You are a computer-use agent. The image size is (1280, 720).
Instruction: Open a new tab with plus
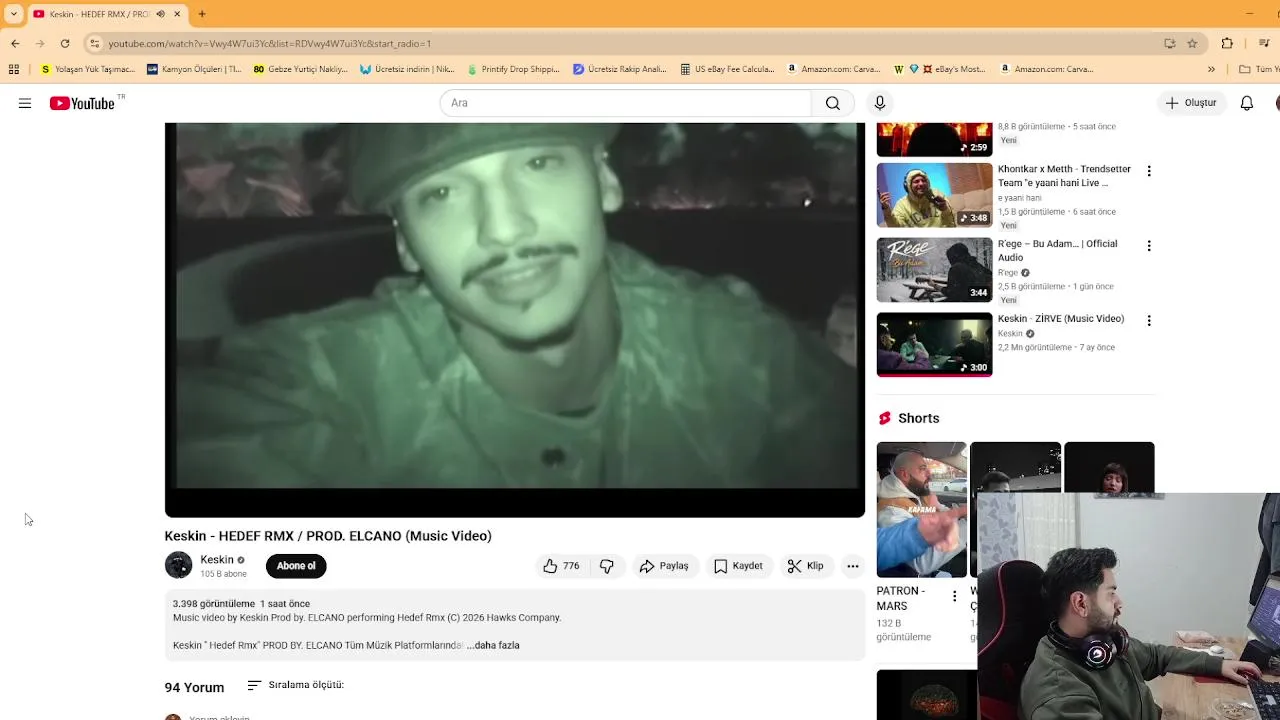click(202, 14)
